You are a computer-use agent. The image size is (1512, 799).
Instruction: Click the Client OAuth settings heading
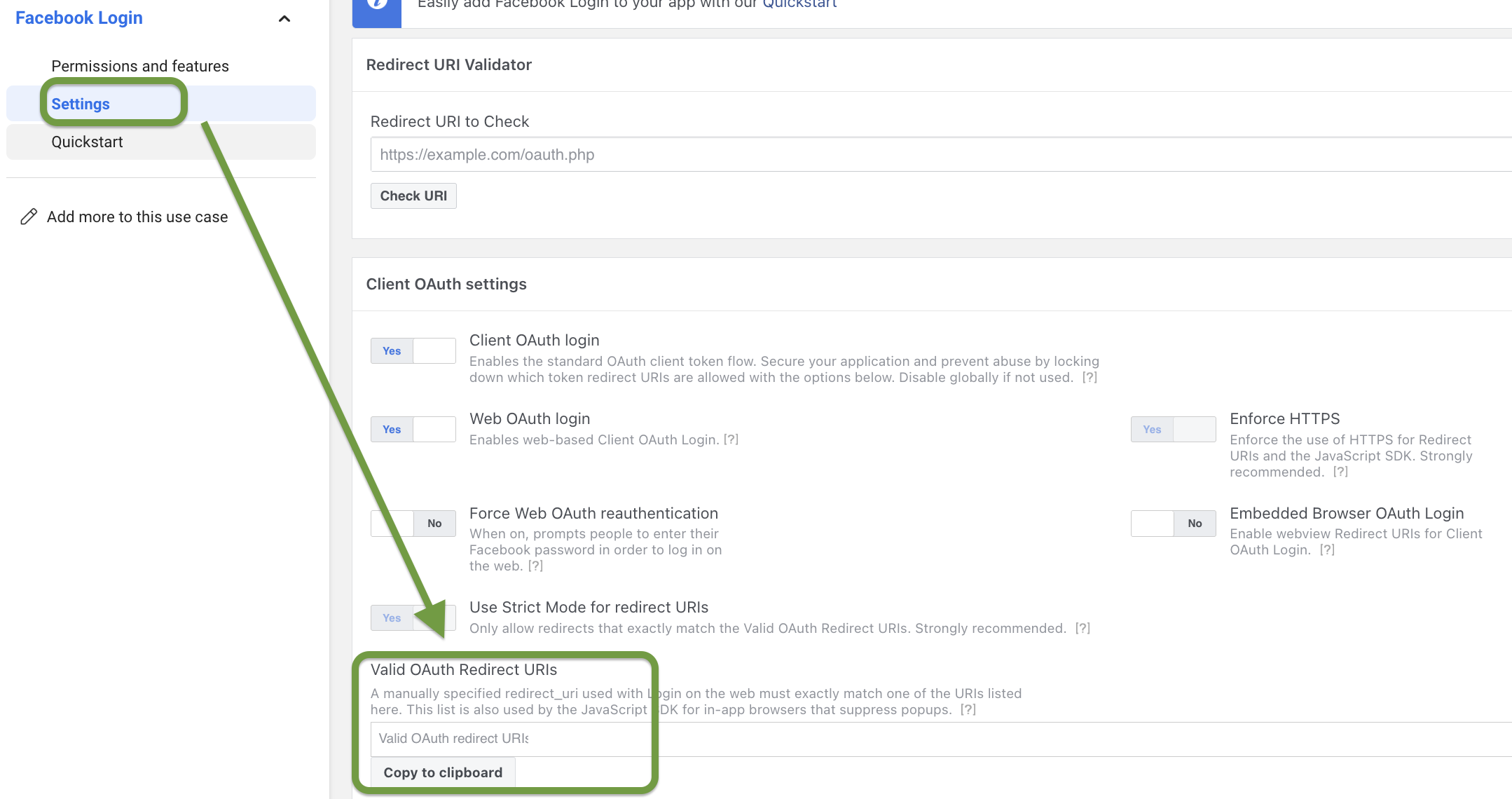pyautogui.click(x=446, y=284)
